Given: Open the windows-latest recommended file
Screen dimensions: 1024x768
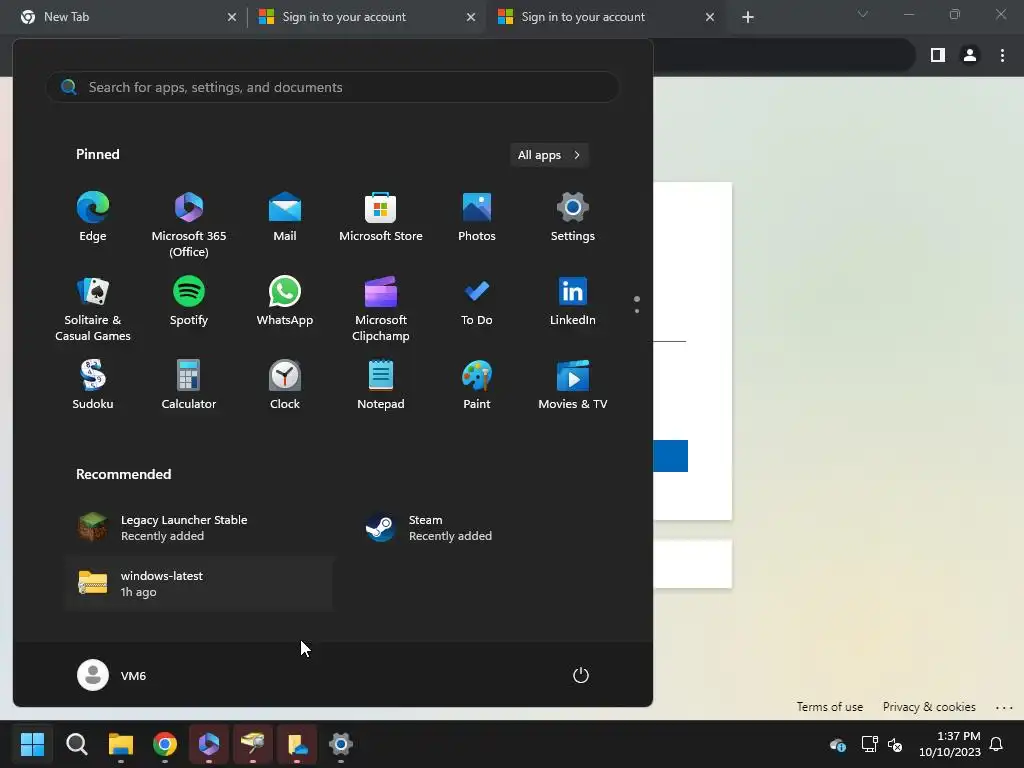Looking at the screenshot, I should 199,584.
